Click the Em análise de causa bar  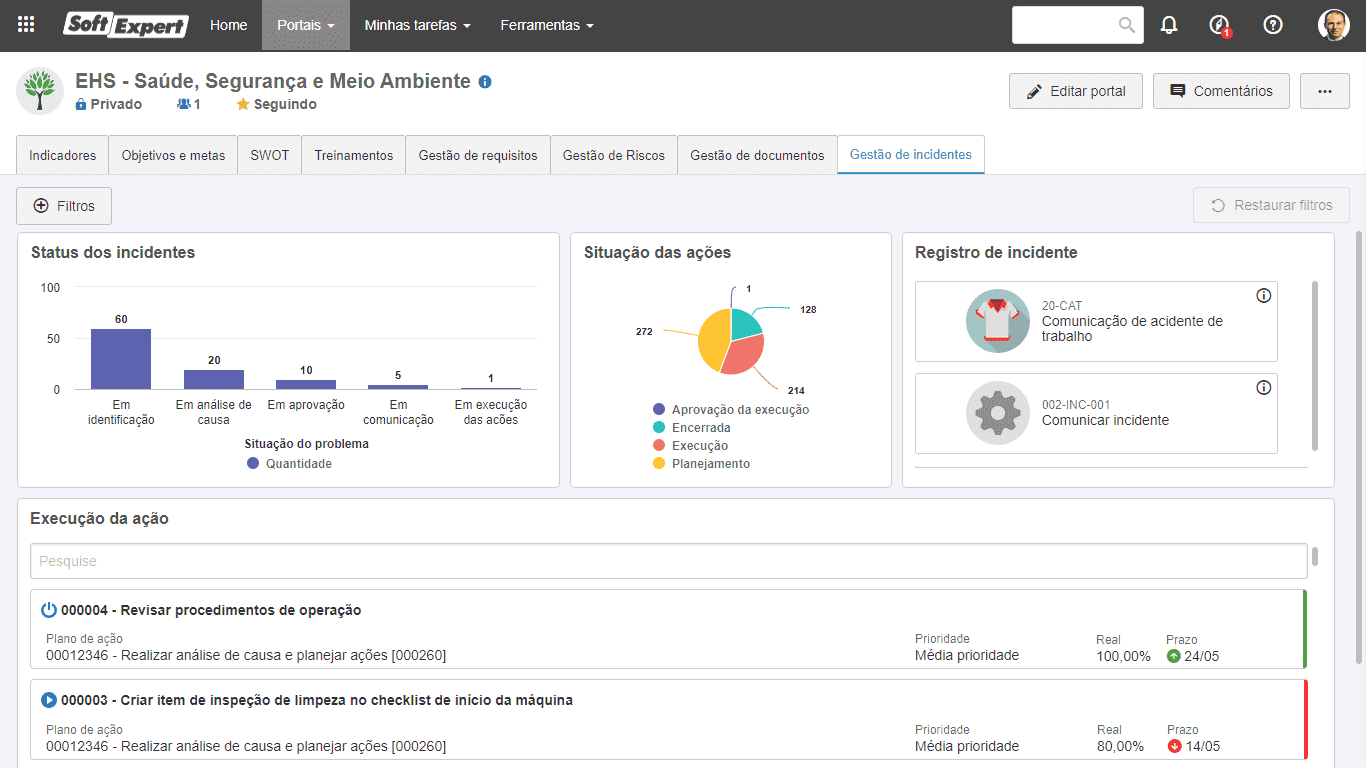pyautogui.click(x=214, y=379)
